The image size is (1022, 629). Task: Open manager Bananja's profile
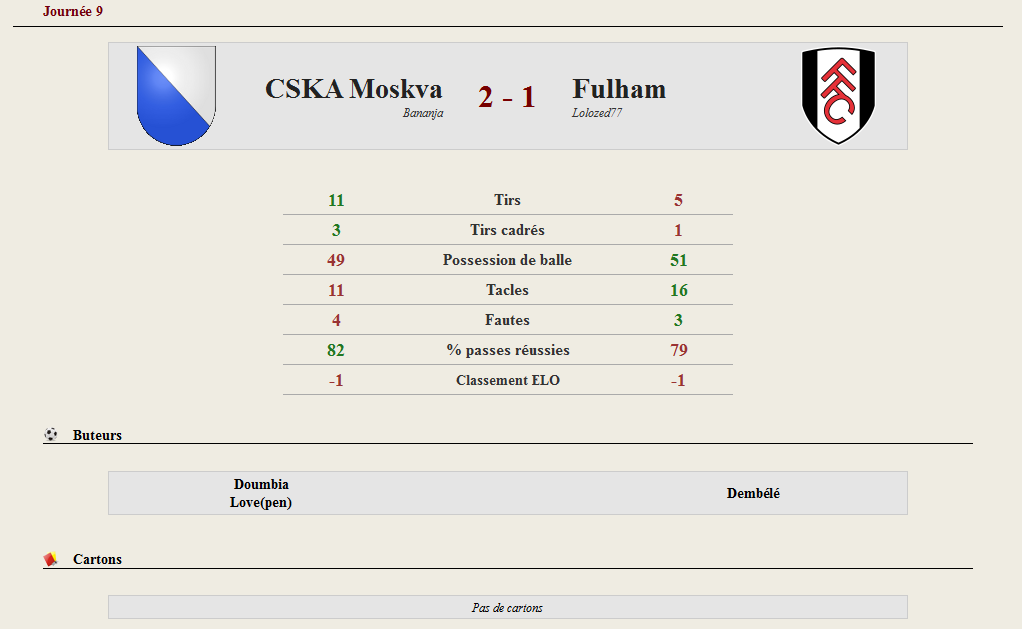423,113
